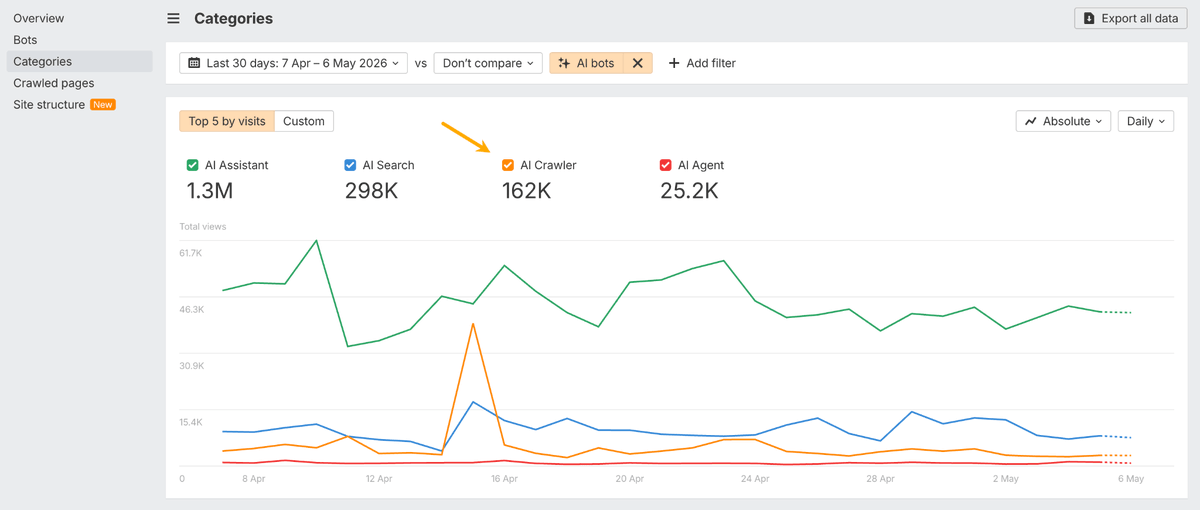This screenshot has width=1200, height=510.
Task: Click the green AI Assistant line's highest peak
Action: click(x=316, y=241)
